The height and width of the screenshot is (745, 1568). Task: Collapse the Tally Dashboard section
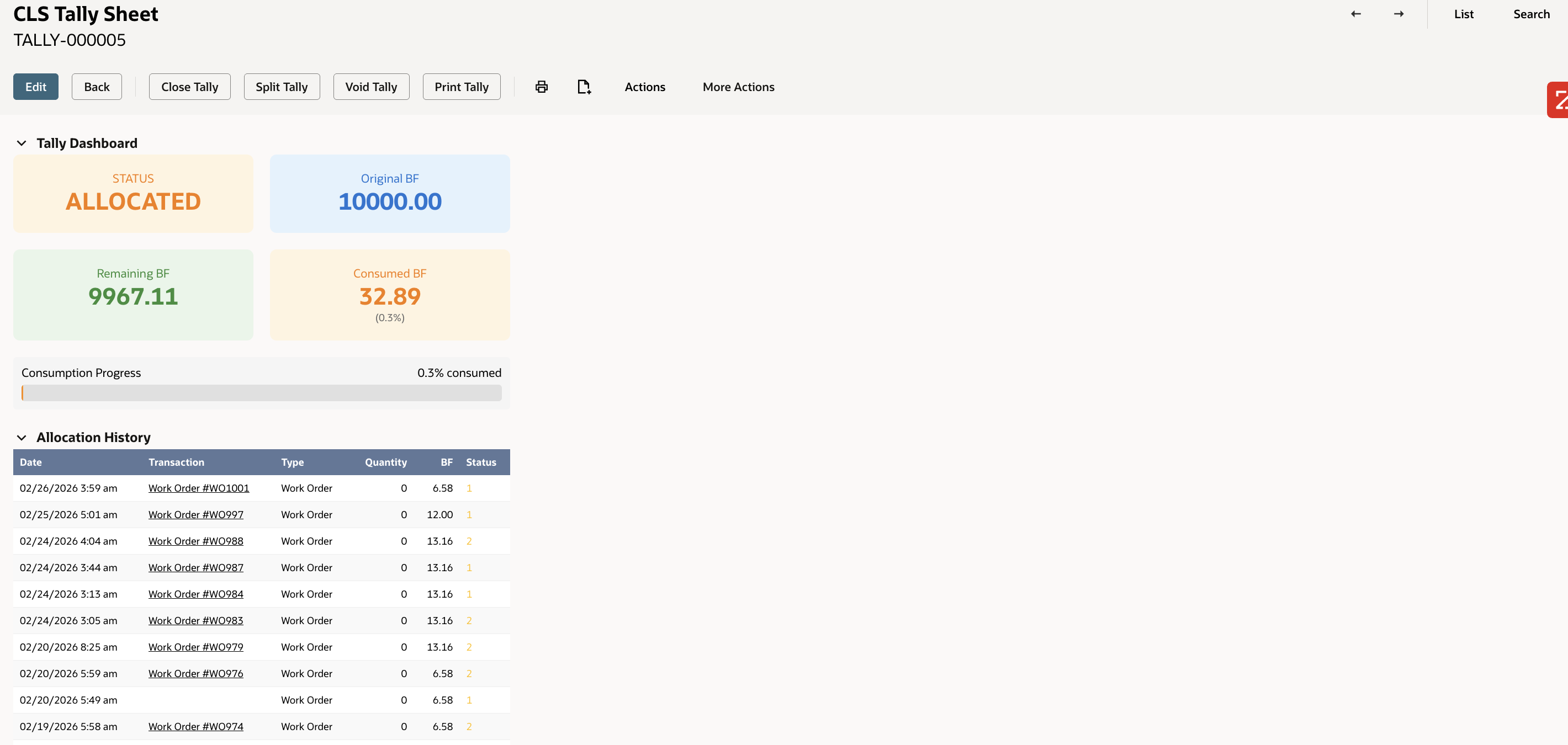(x=22, y=143)
